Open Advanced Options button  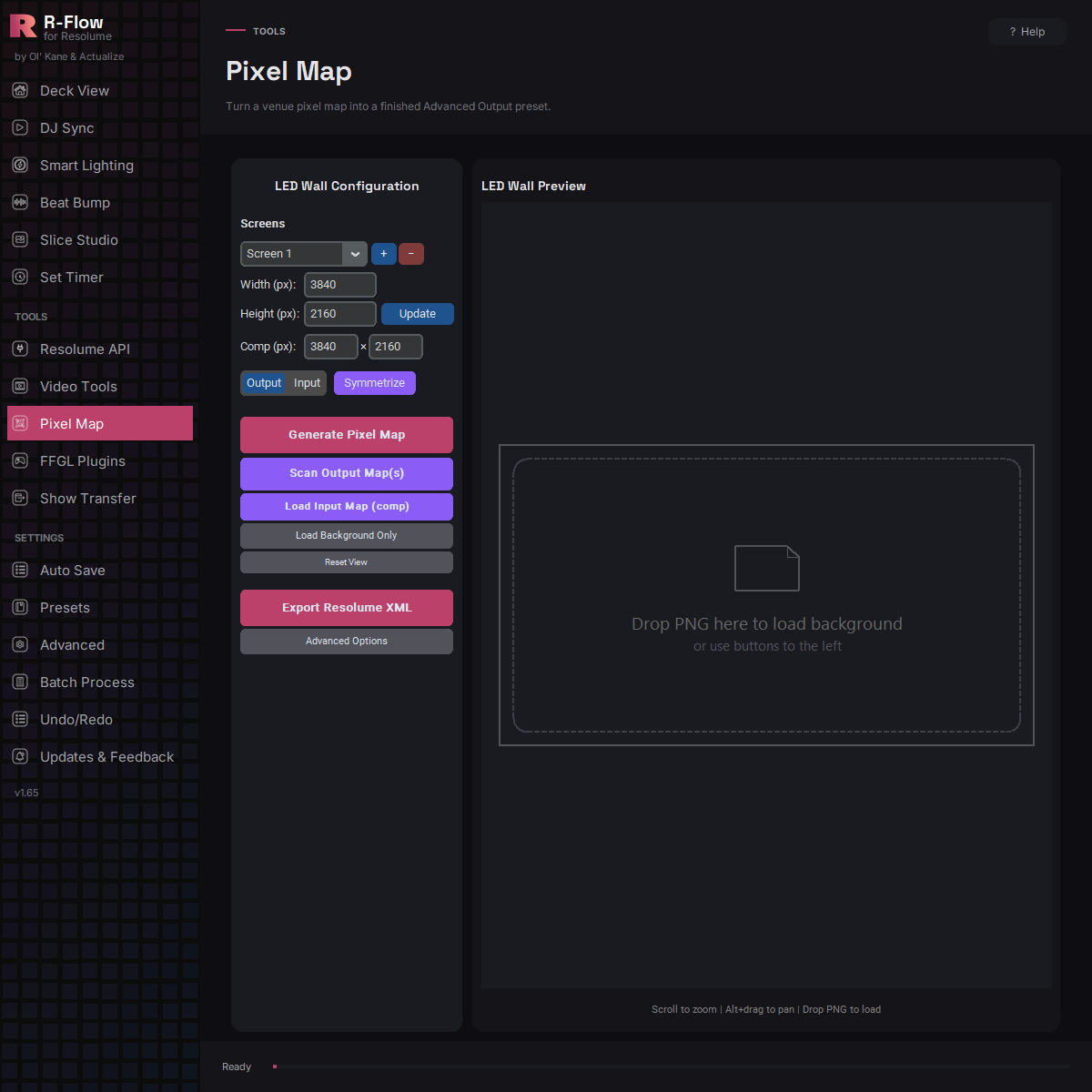[347, 642]
